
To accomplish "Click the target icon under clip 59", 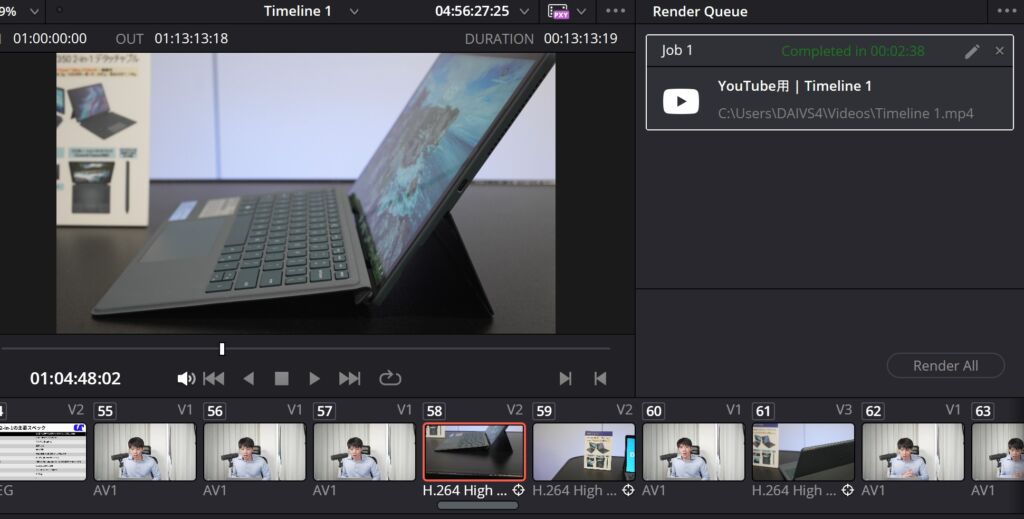I will click(x=628, y=490).
